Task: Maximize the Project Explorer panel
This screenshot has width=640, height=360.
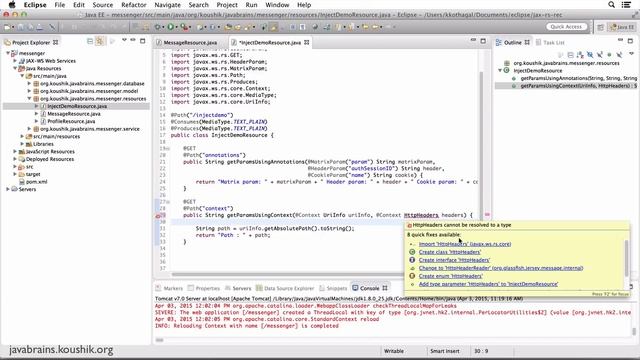Action: click(142, 41)
